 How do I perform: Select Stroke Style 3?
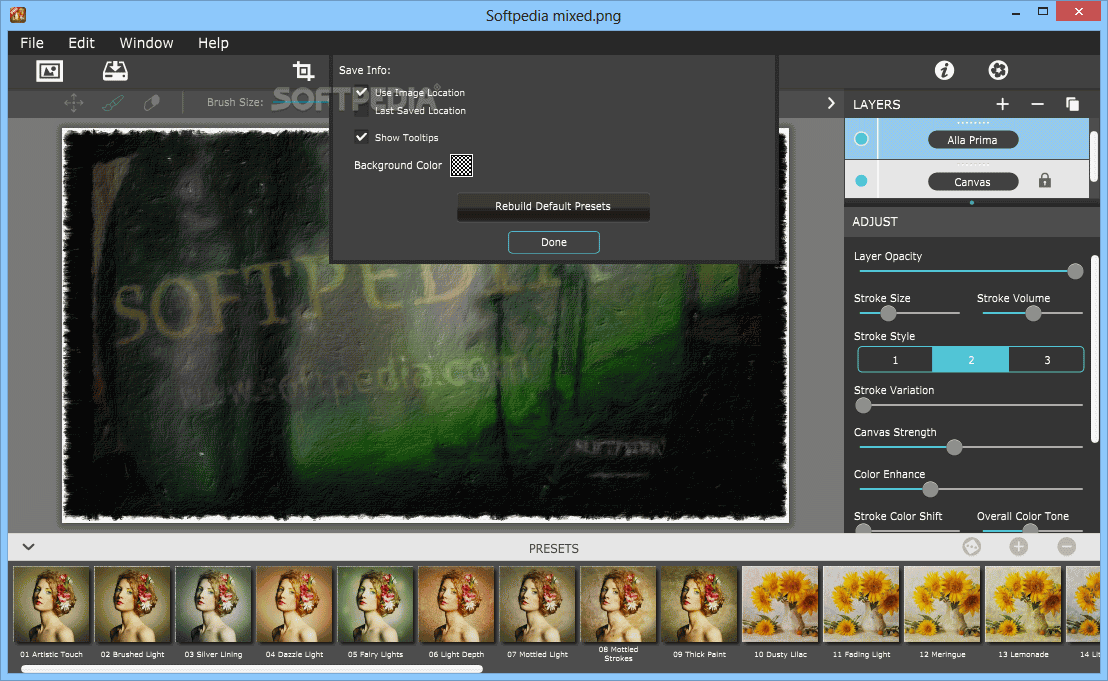click(1047, 360)
